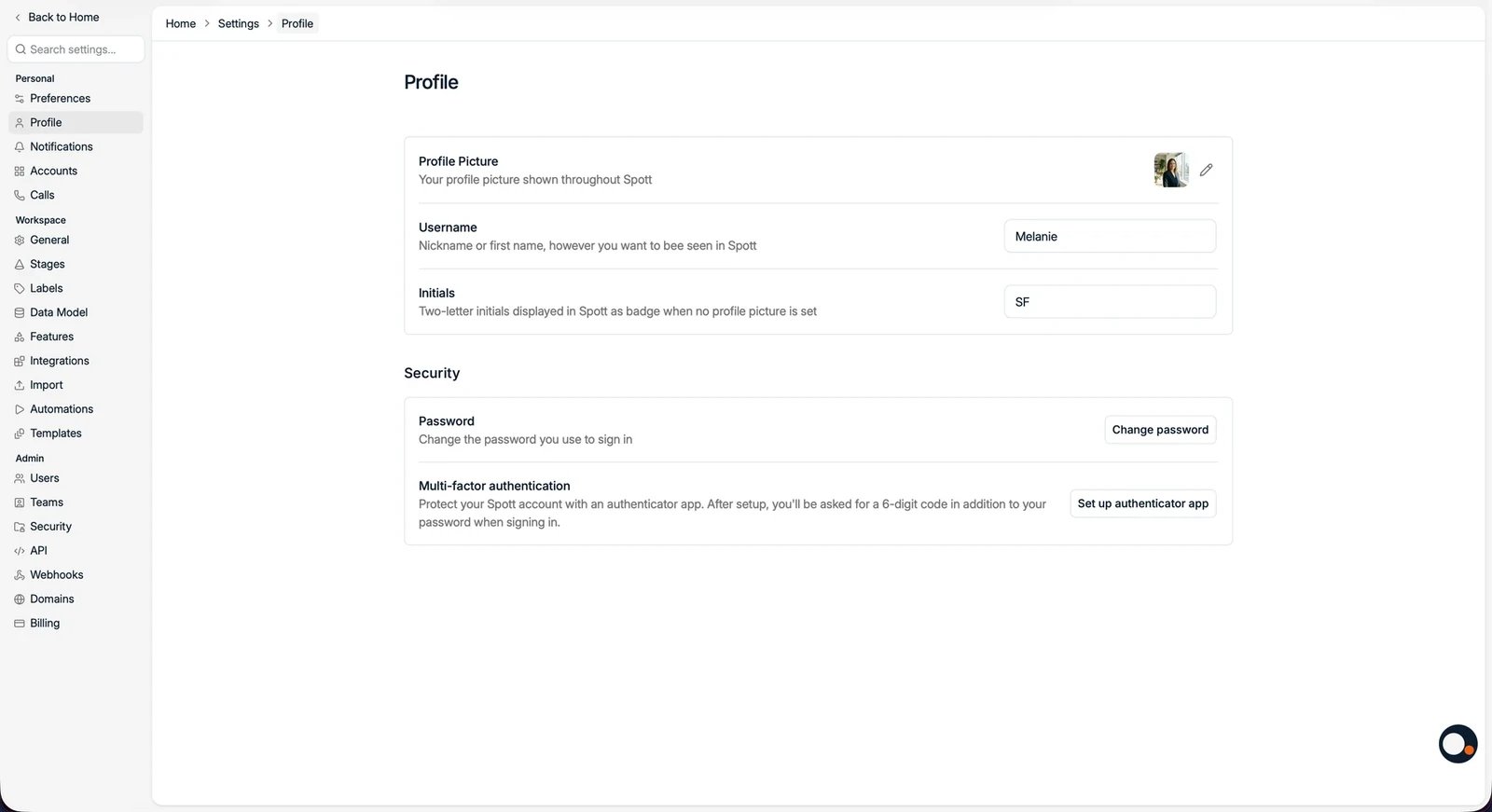Click the Change password button

[1160, 430]
